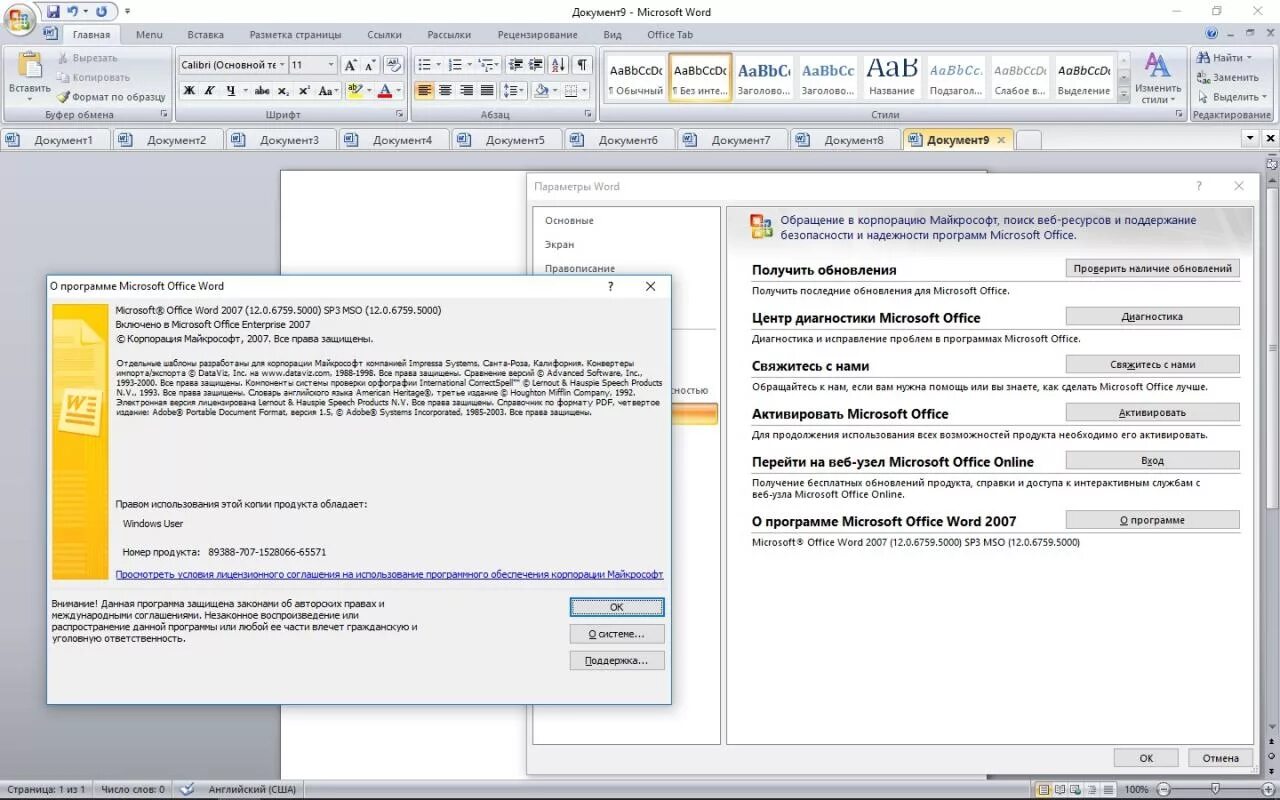Open the font size dropdown
Screen dimensions: 1280x800
click(331, 65)
